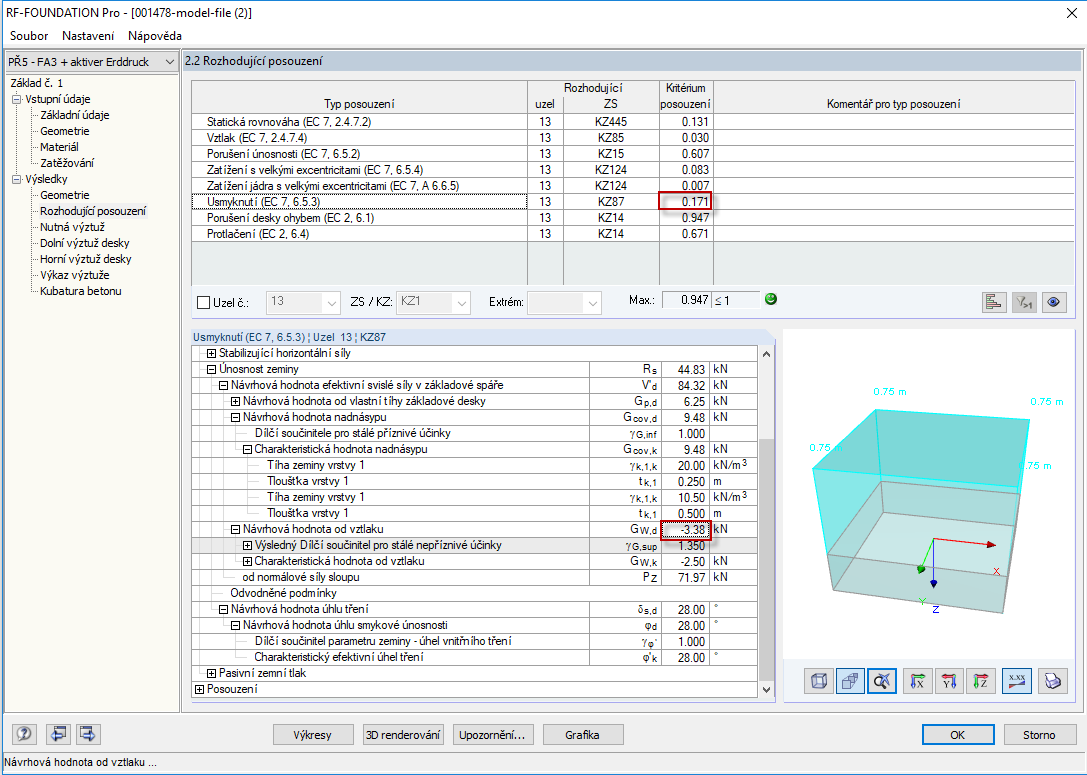Collapse Návrhová hodnota nadnásypu row

point(235,417)
